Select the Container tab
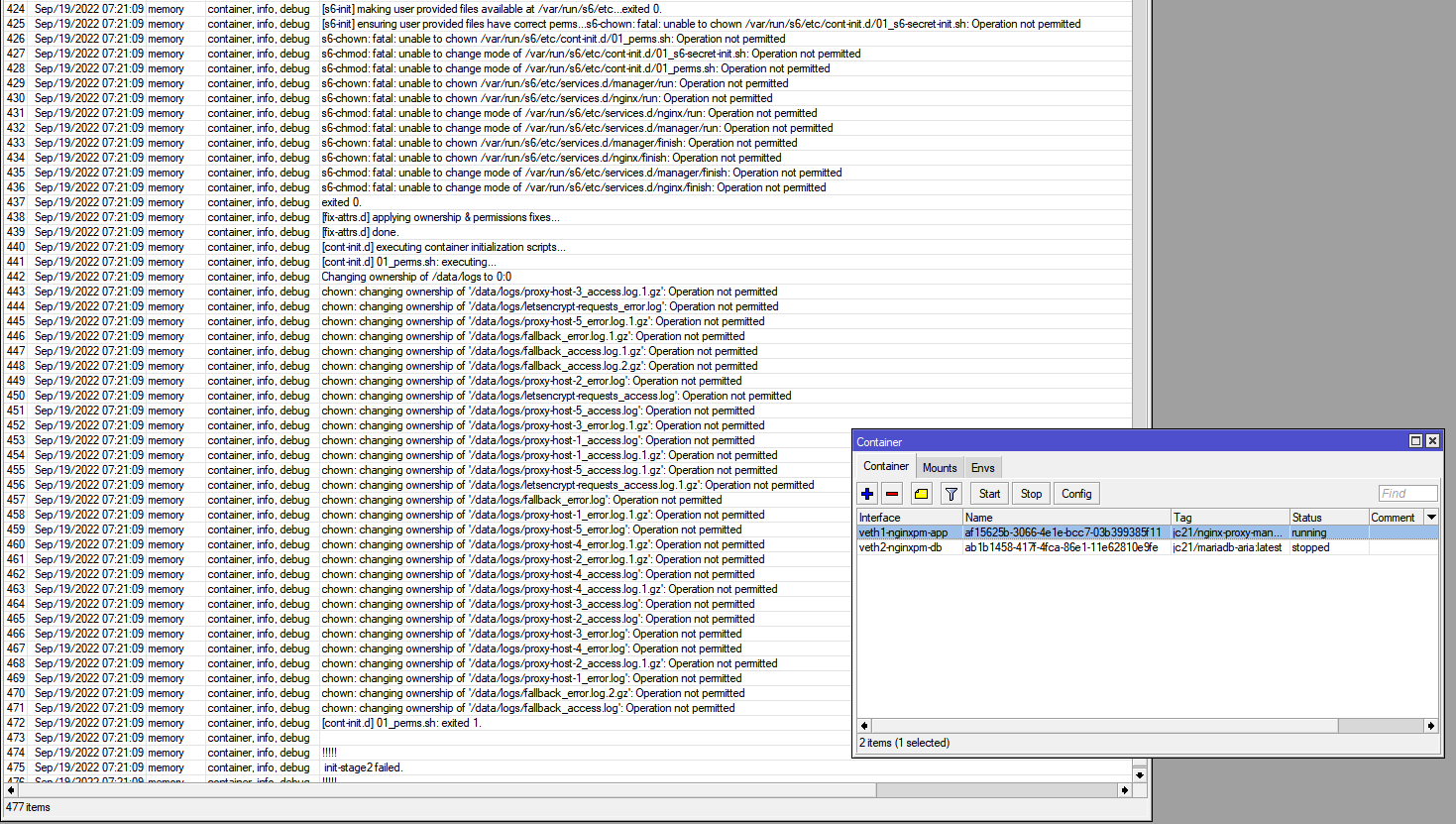Image resolution: width=1456 pixels, height=824 pixels. tap(886, 466)
